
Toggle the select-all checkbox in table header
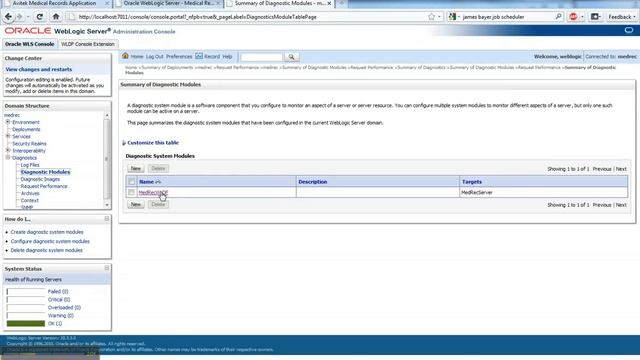pos(131,182)
